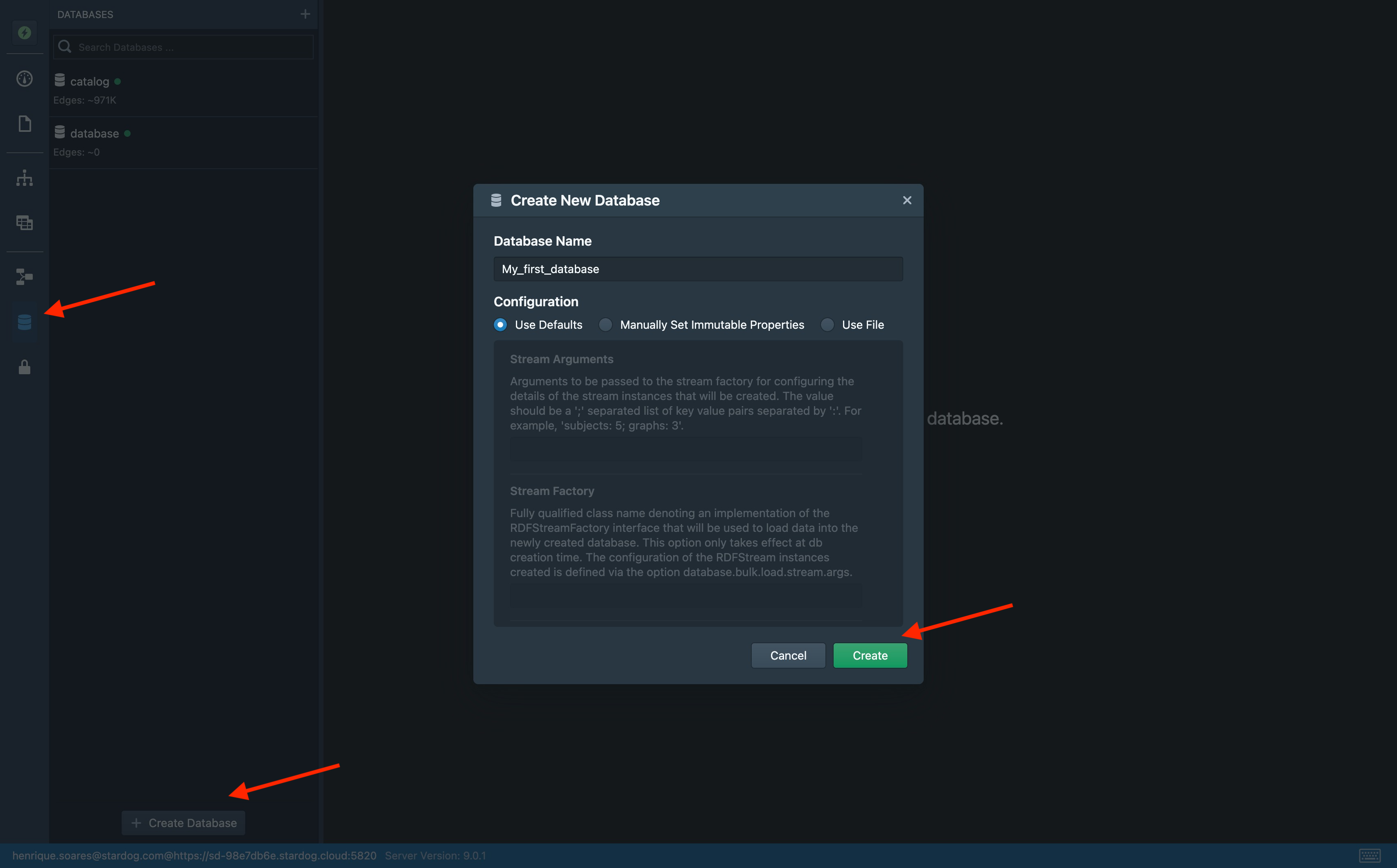Open the hierarchy models icon
The height and width of the screenshot is (868, 1397).
(24, 178)
